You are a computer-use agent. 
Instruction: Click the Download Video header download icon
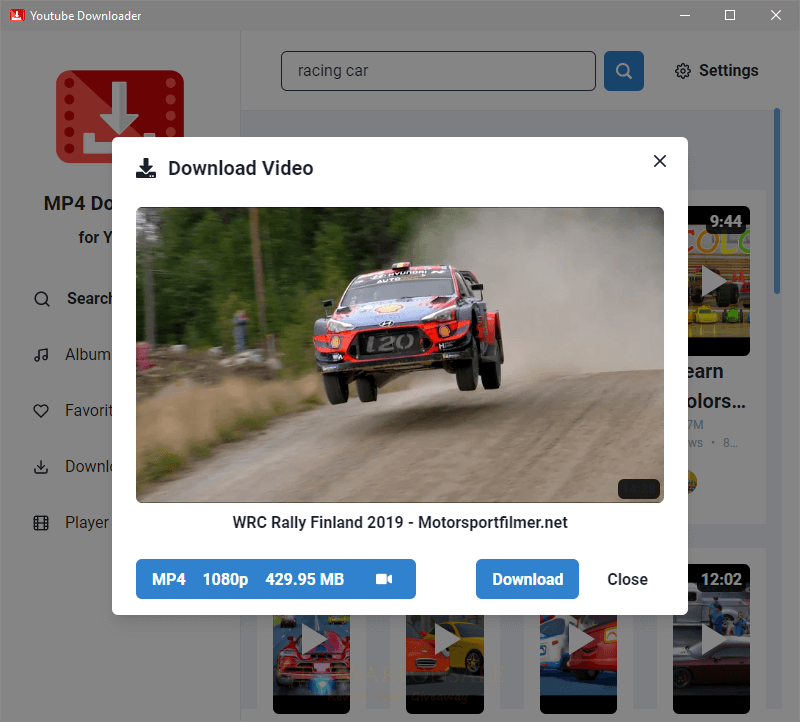pos(146,168)
